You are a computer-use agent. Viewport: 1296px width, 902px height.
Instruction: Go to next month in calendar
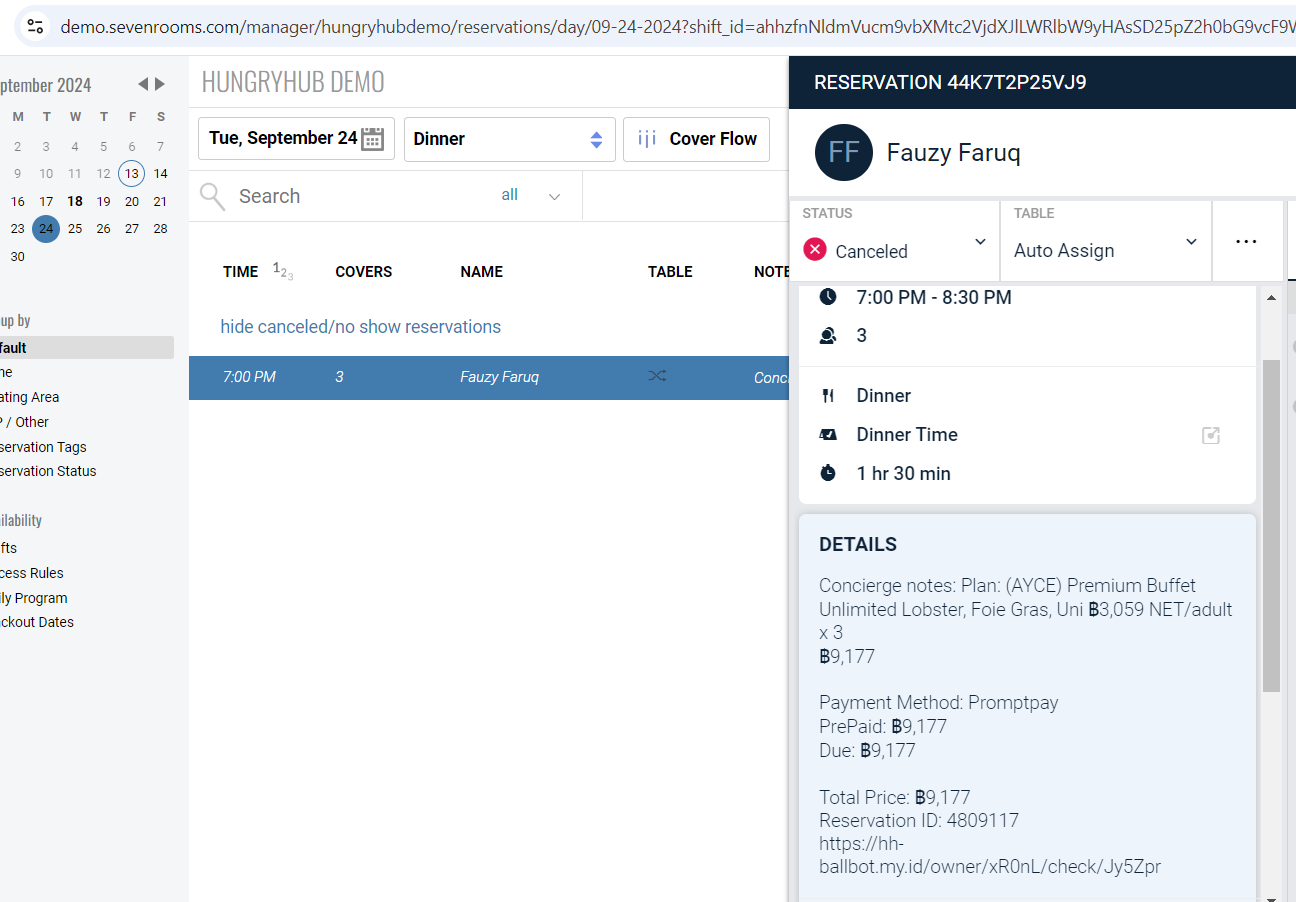pos(160,84)
